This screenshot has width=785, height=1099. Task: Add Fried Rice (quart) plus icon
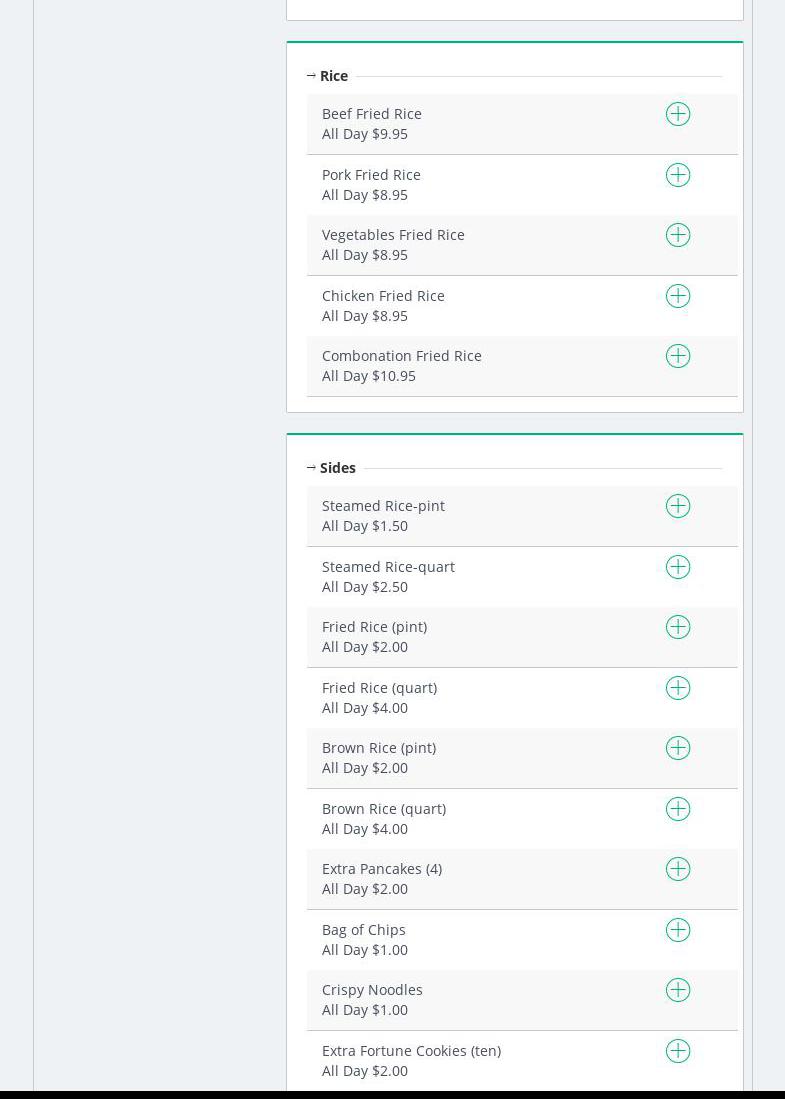point(678,688)
